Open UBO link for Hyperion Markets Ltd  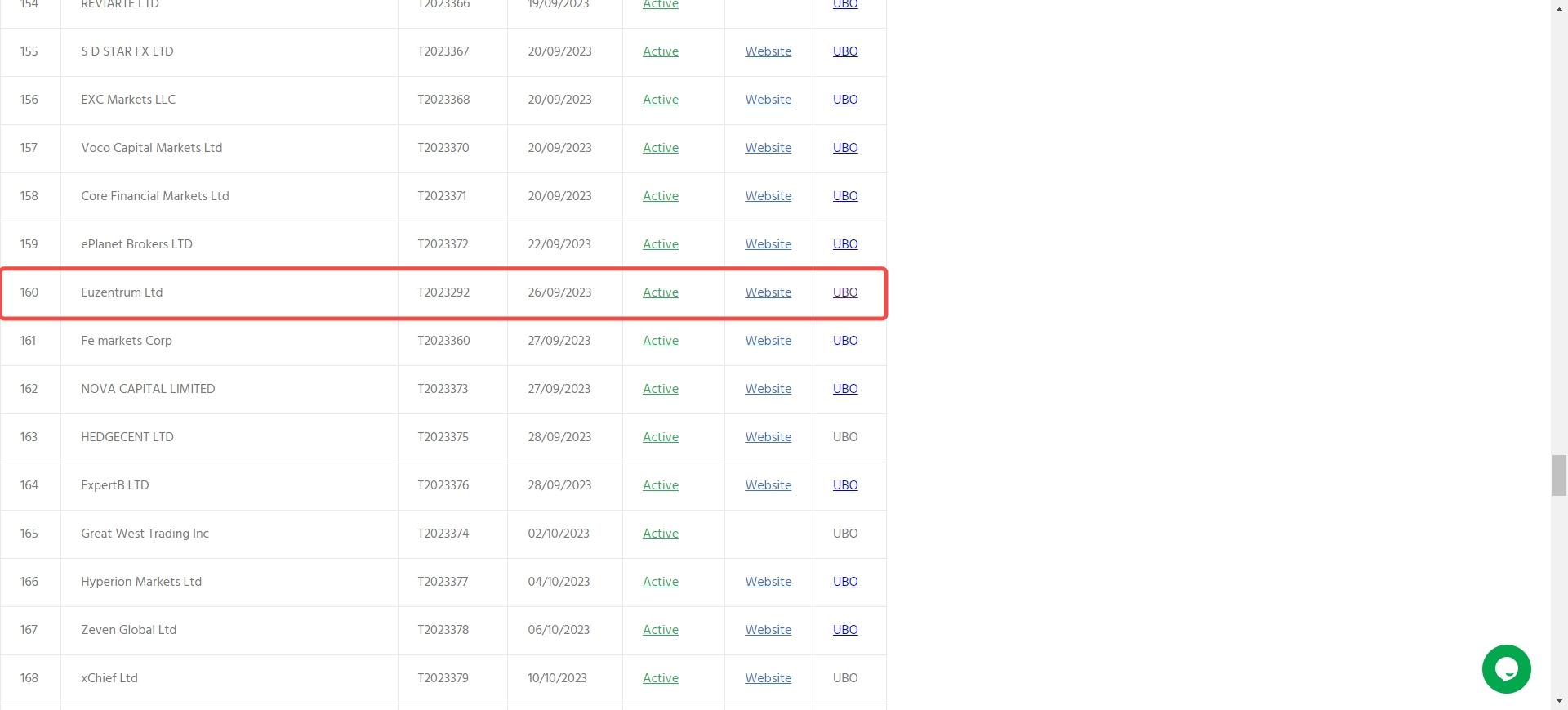(845, 582)
